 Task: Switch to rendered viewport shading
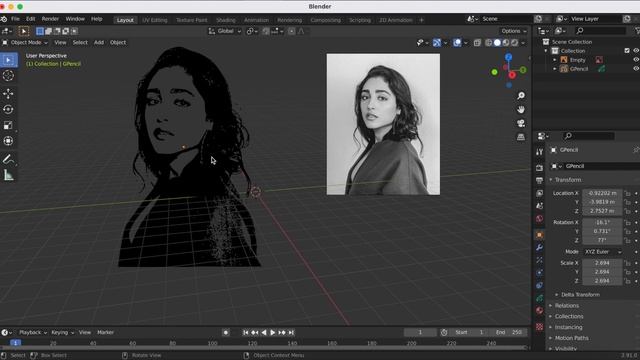coord(515,42)
